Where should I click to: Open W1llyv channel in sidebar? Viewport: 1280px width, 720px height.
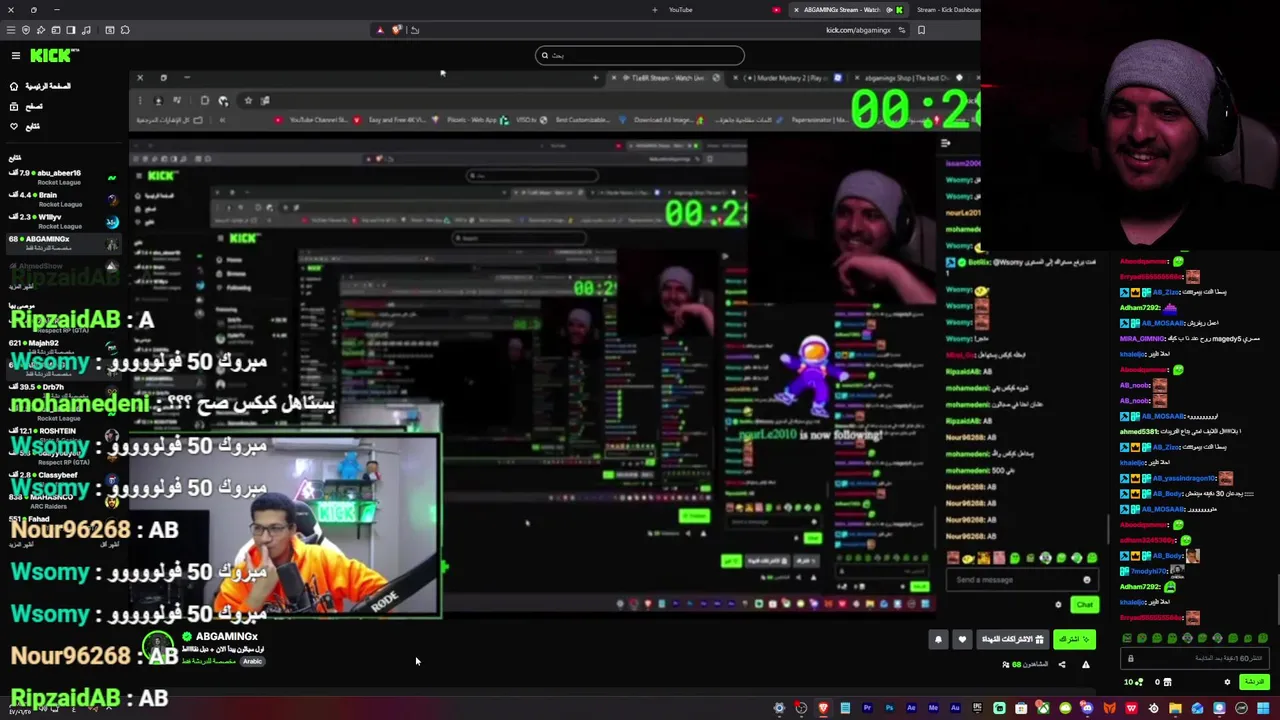tap(64, 221)
